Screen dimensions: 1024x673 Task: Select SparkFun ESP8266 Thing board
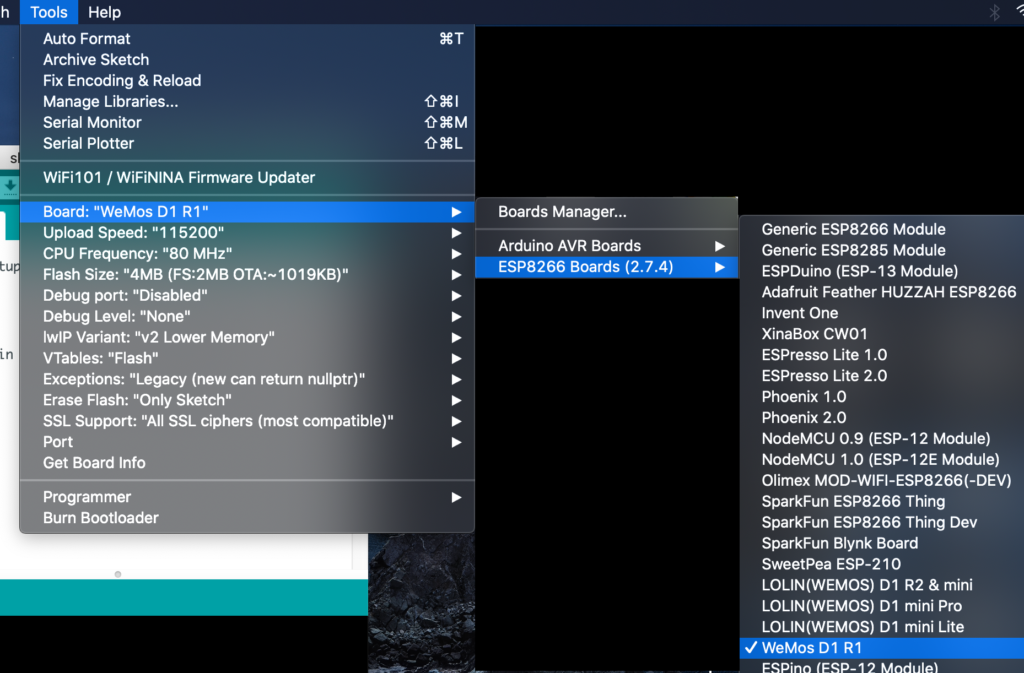[882, 501]
